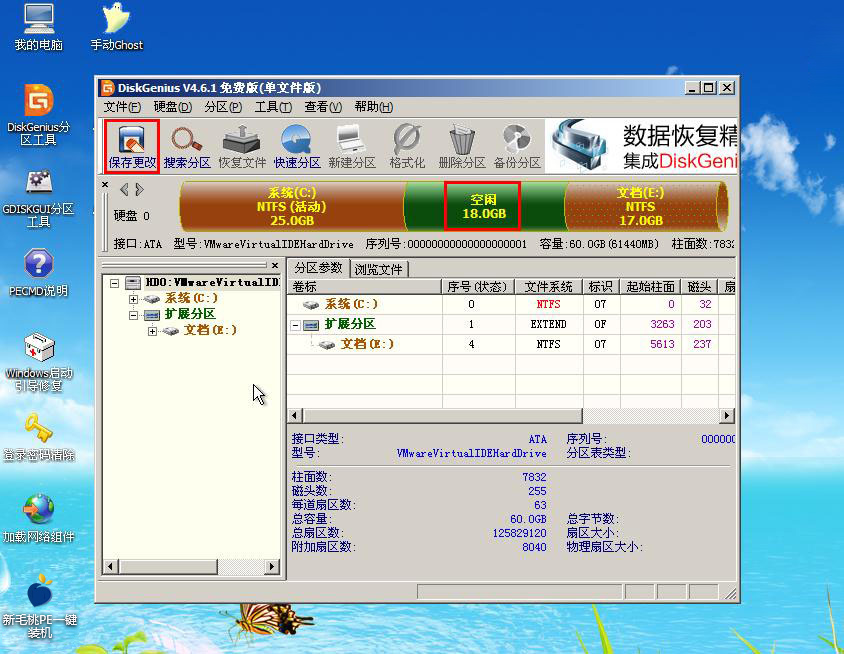The image size is (844, 654).
Task: Click the 数据恢复 banner advertisement
Action: pos(641,146)
